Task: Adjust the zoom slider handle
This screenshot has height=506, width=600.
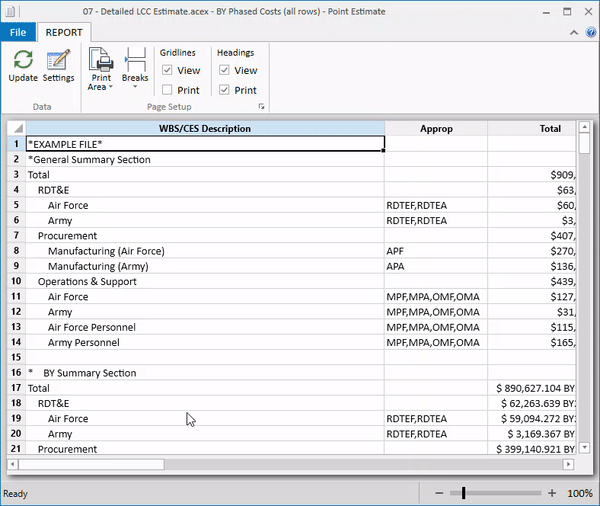Action: [x=463, y=493]
